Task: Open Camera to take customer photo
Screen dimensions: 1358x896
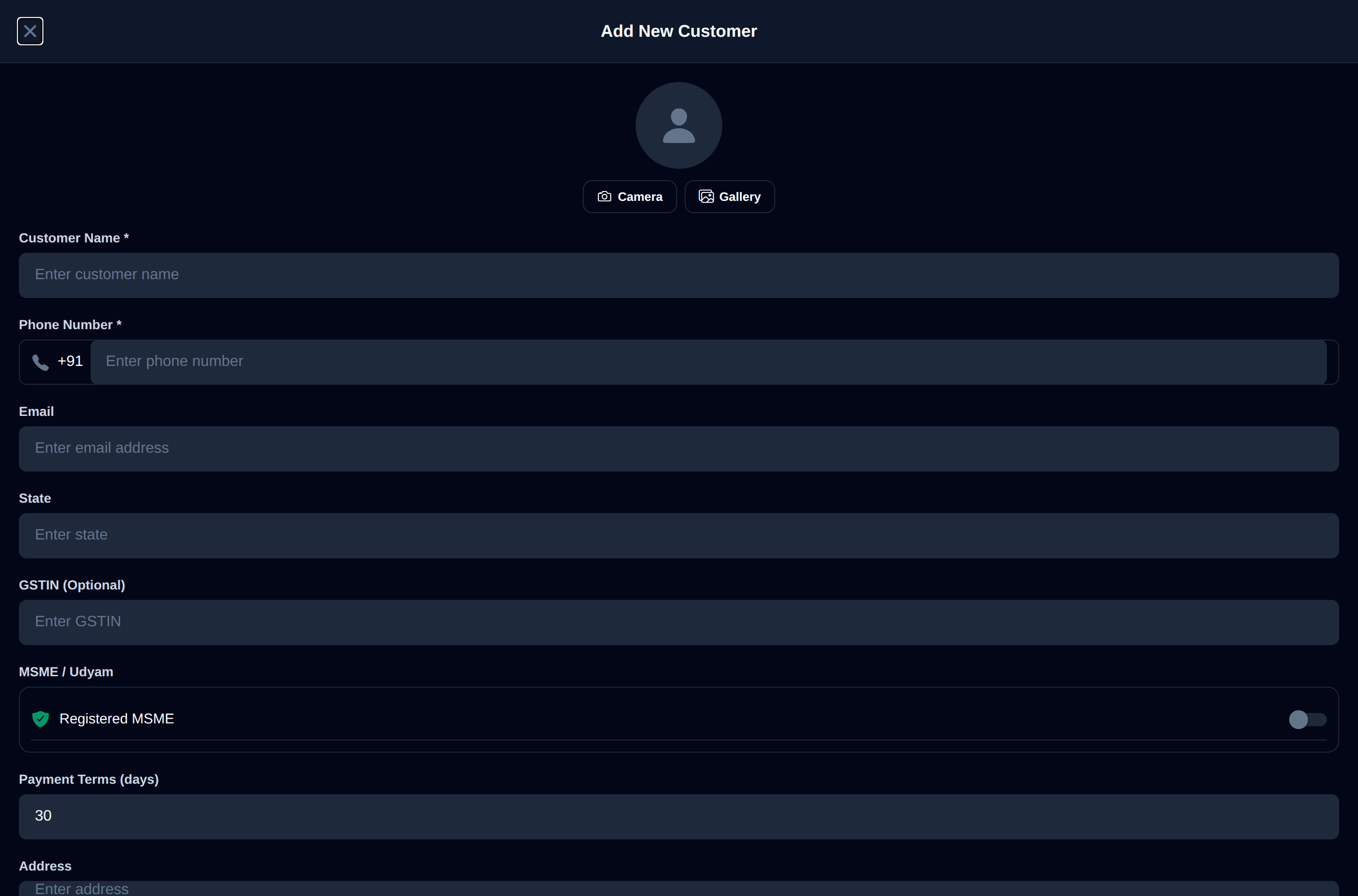Action: (629, 197)
